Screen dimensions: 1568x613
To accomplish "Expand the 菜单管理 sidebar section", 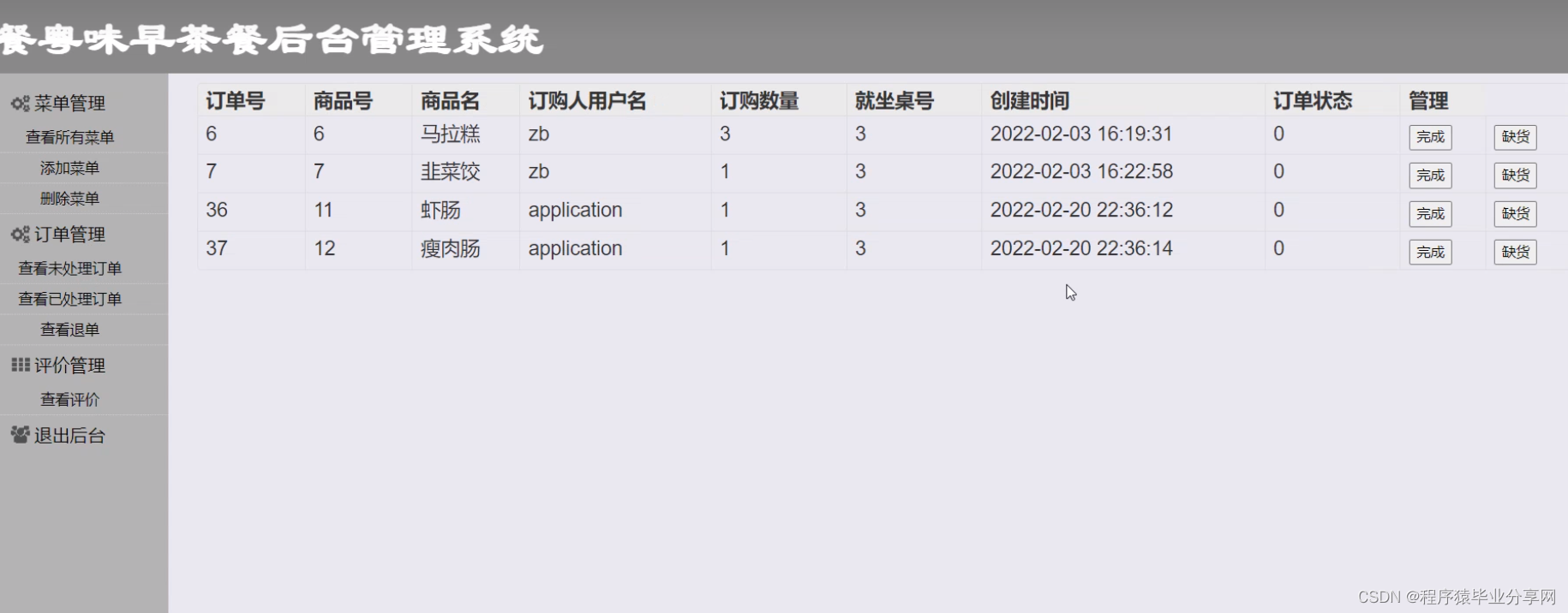I will pos(69,104).
